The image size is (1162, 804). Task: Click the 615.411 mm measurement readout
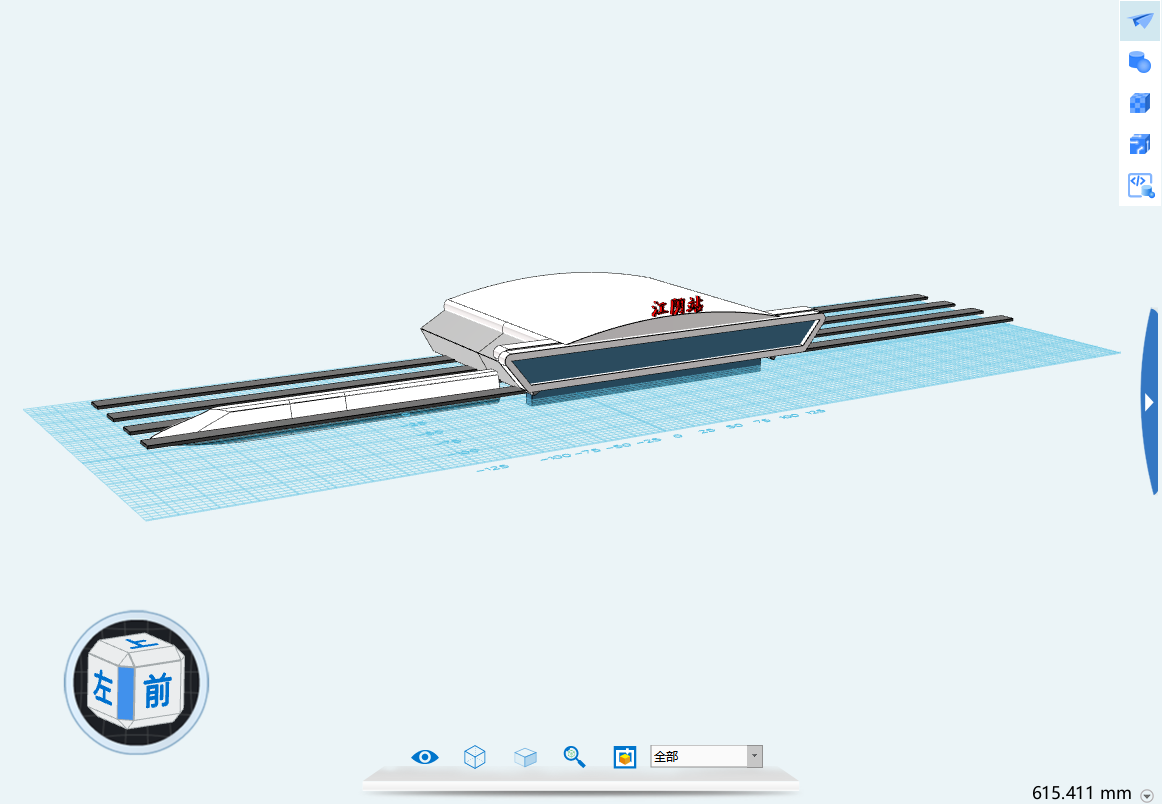pyautogui.click(x=1081, y=793)
